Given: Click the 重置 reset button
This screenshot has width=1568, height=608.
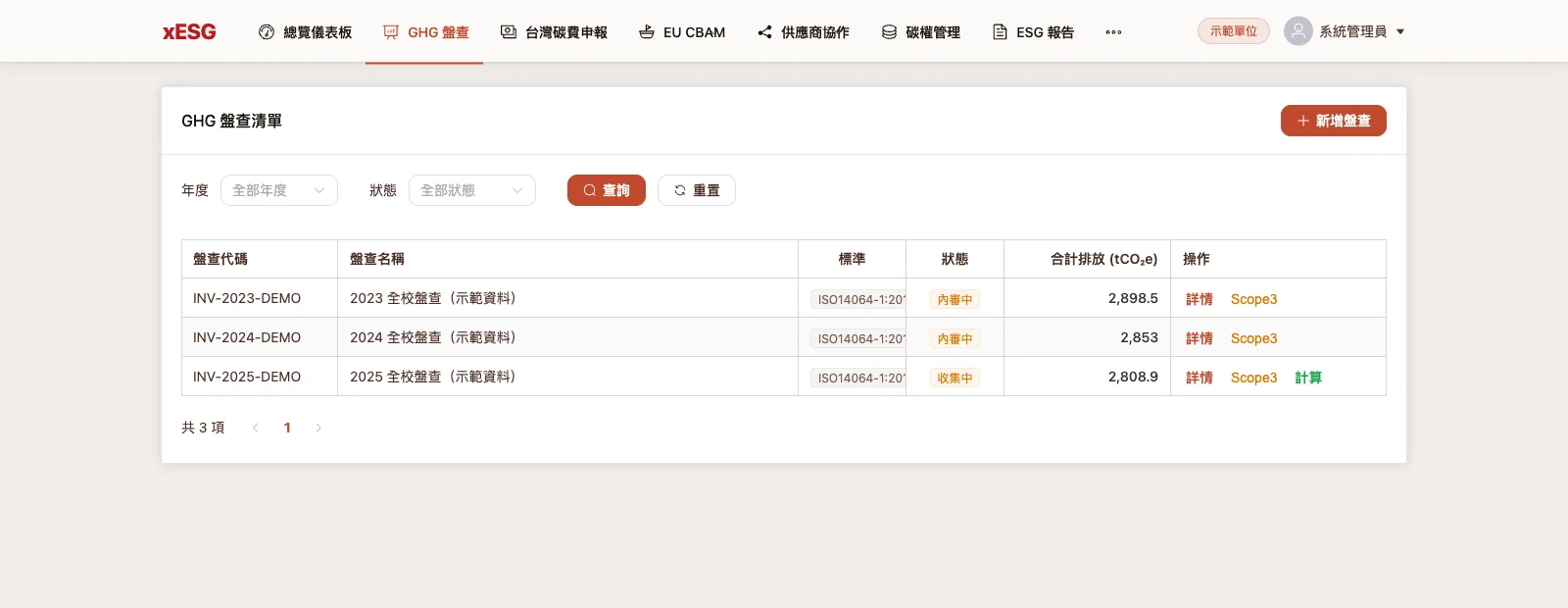Looking at the screenshot, I should point(697,190).
